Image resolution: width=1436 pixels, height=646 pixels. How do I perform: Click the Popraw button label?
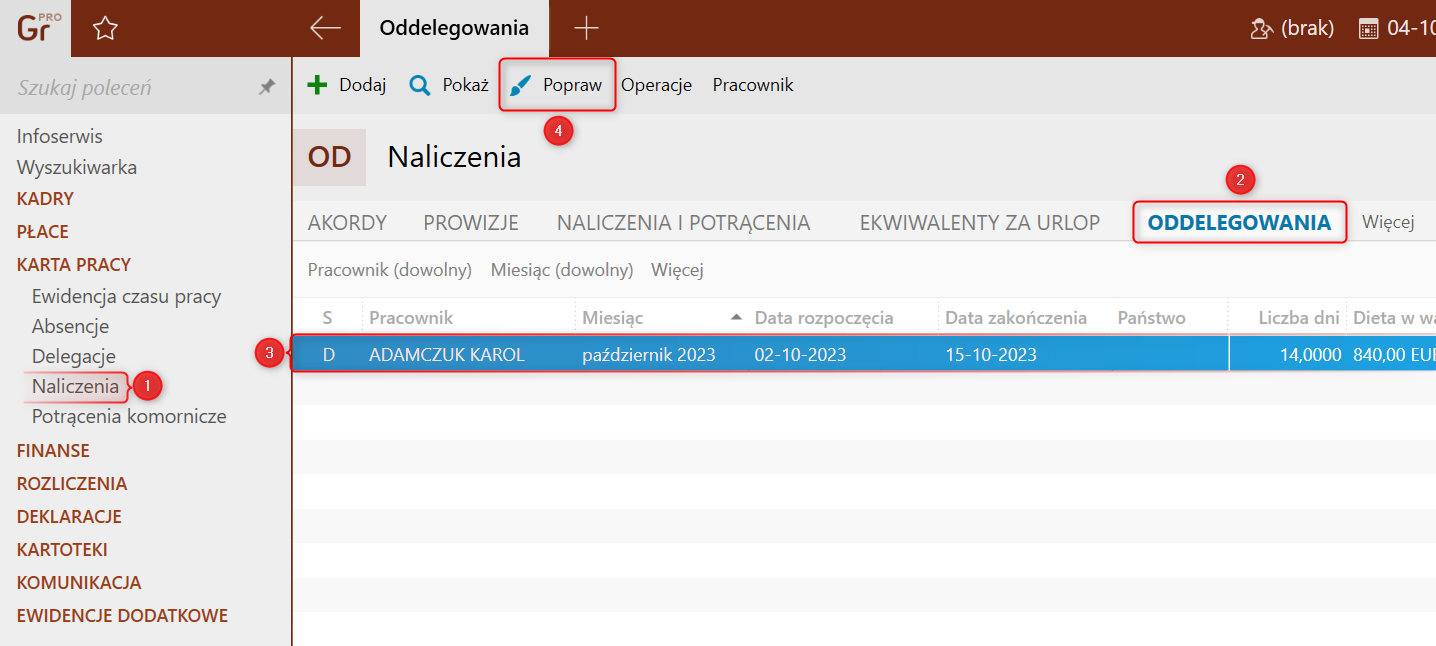click(573, 85)
